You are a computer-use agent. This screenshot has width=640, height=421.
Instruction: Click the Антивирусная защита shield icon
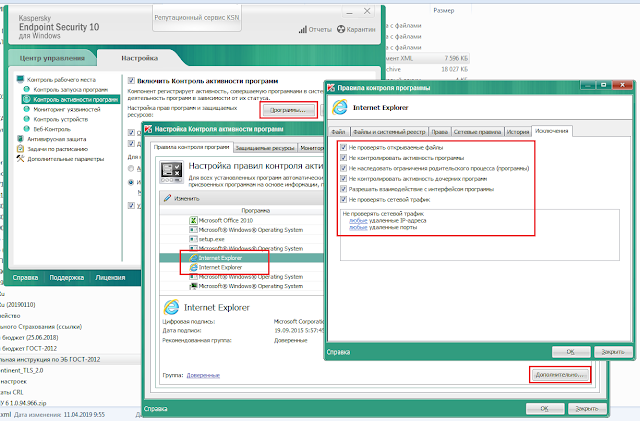pos(20,139)
